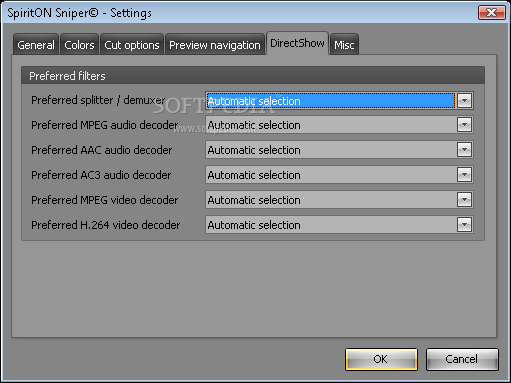Click the Preferred AC3 audio decoder label
This screenshot has width=511, height=383.
tap(101, 175)
